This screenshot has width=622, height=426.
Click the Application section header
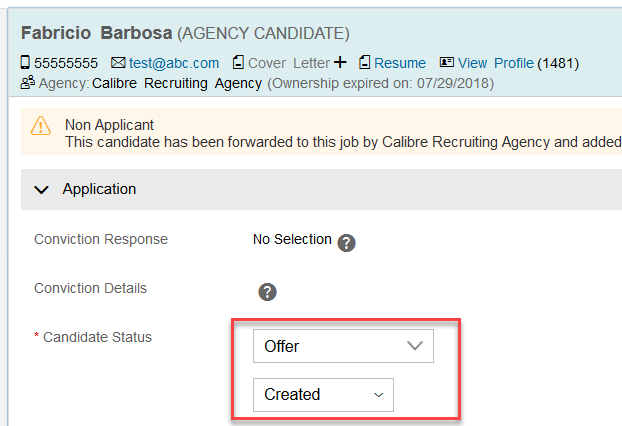pos(321,189)
